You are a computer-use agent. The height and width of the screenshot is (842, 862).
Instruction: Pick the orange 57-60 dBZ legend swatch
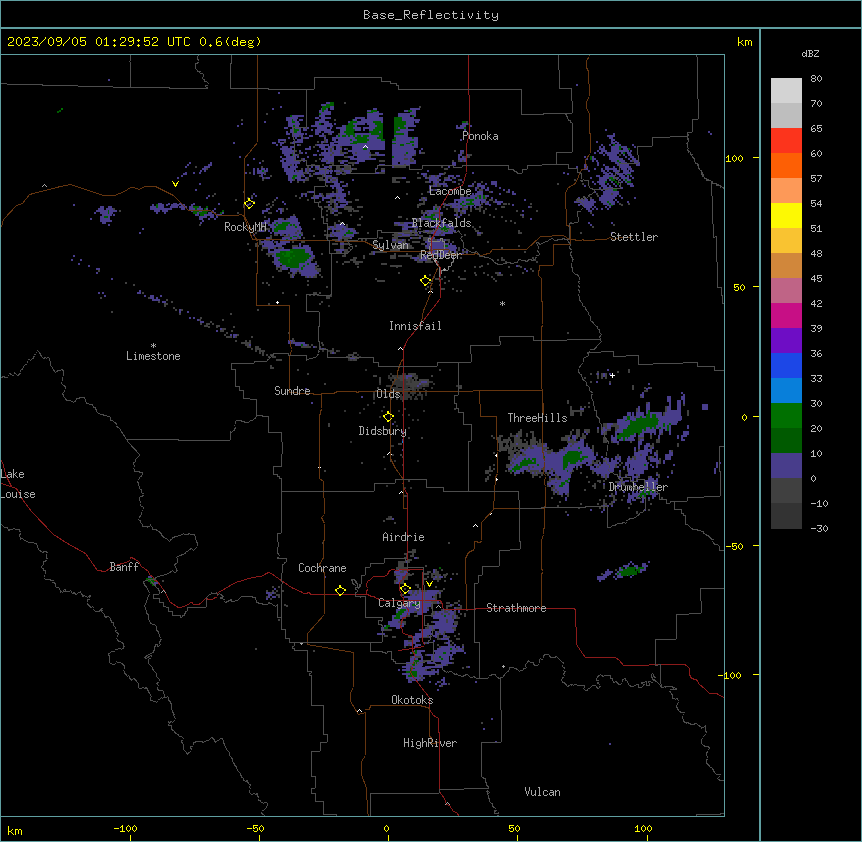click(x=786, y=165)
